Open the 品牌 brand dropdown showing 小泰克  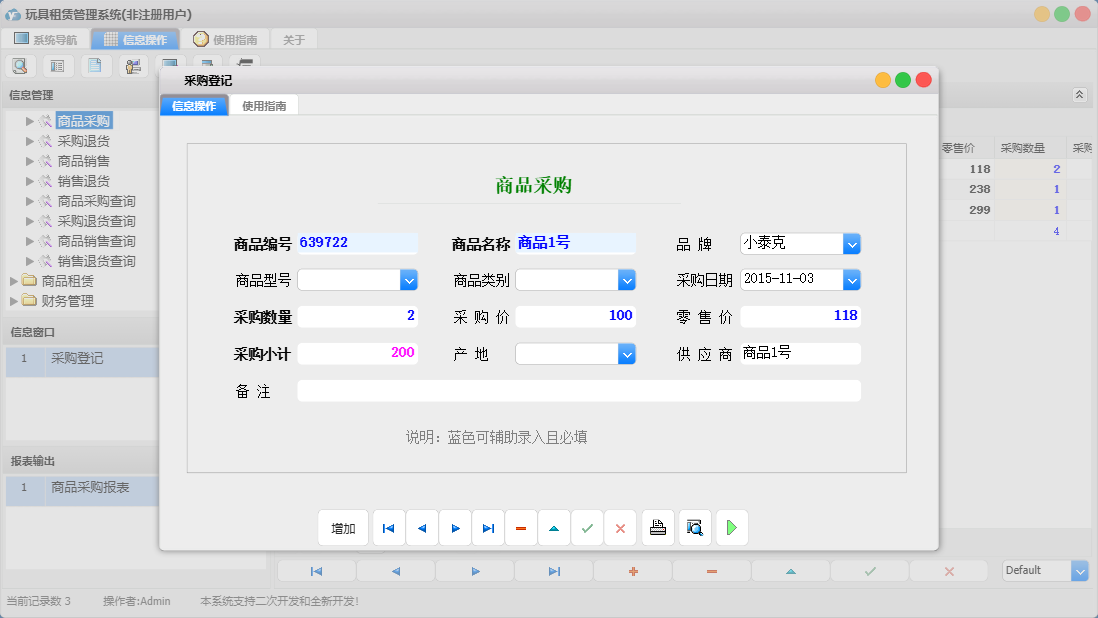(851, 243)
